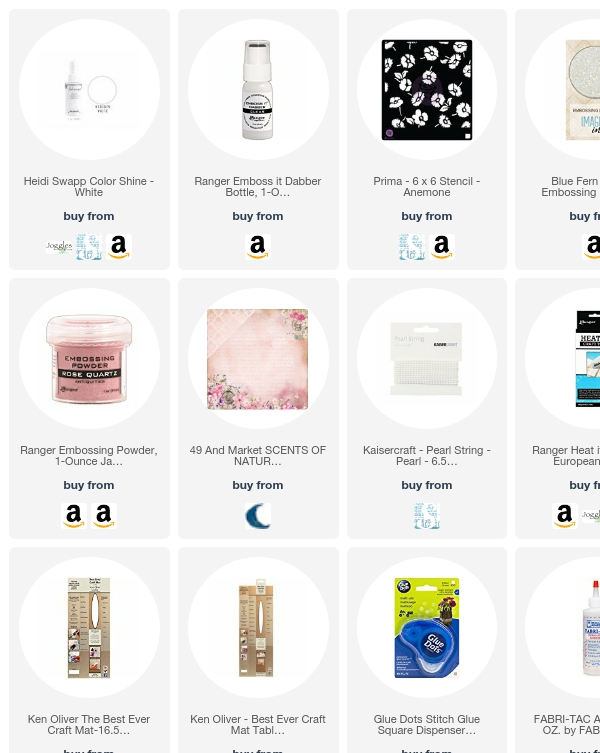
Task: Open Glue Dots Stitch Glue Square Dispenser title
Action: point(427,725)
